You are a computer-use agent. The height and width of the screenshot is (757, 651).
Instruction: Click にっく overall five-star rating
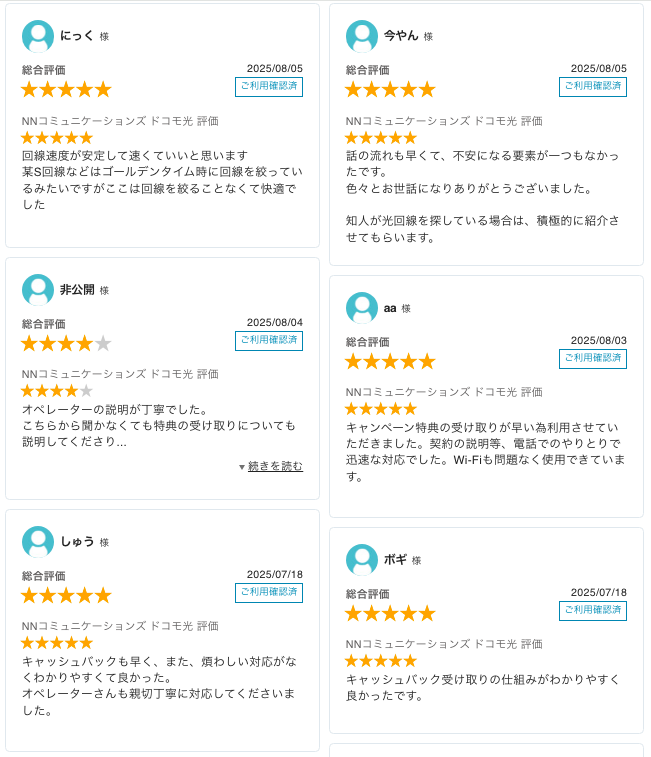[x=66, y=89]
